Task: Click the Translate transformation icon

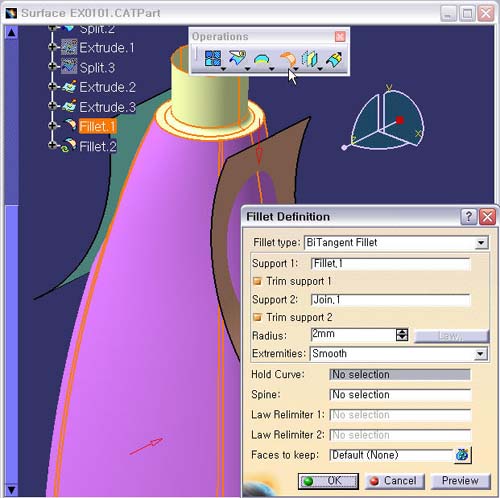Action: [x=310, y=59]
